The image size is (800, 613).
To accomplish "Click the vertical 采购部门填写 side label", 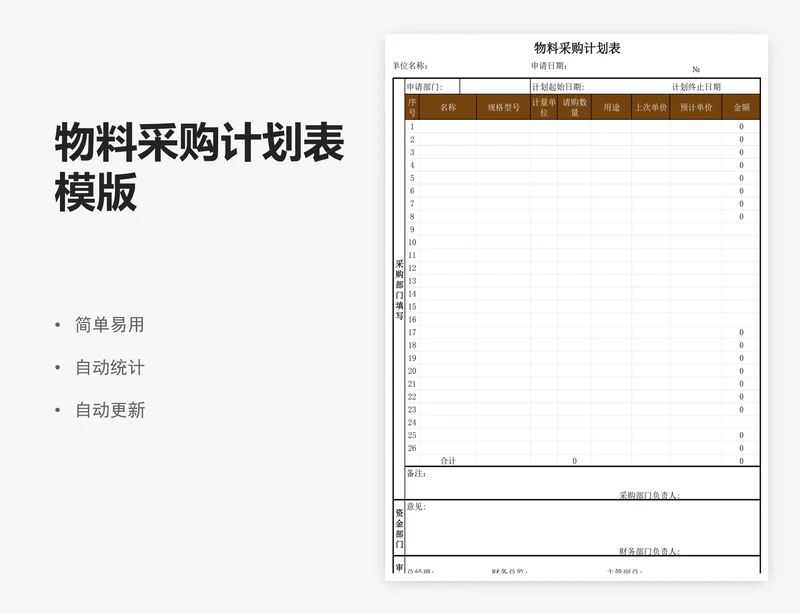I will [x=399, y=290].
